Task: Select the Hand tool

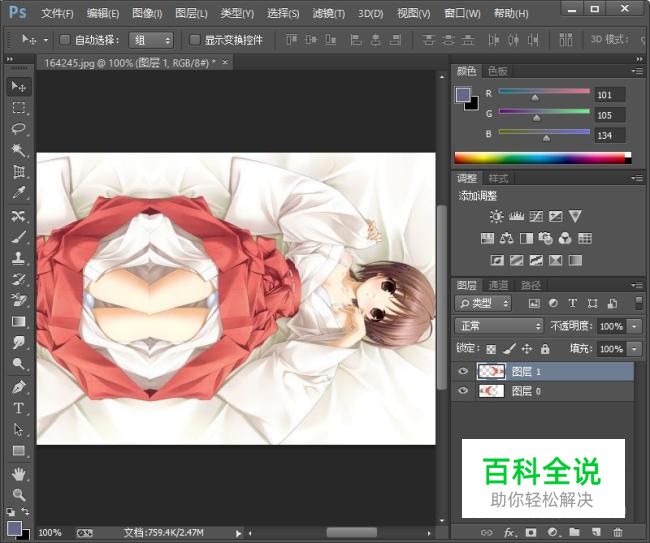Action: pos(19,474)
